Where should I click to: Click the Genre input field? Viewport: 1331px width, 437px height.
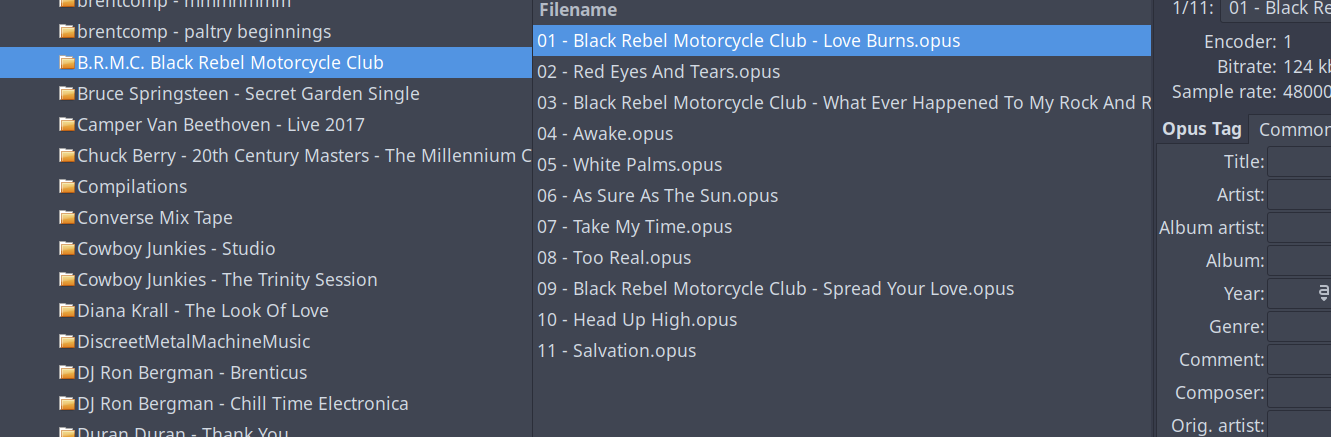pyautogui.click(x=1299, y=327)
